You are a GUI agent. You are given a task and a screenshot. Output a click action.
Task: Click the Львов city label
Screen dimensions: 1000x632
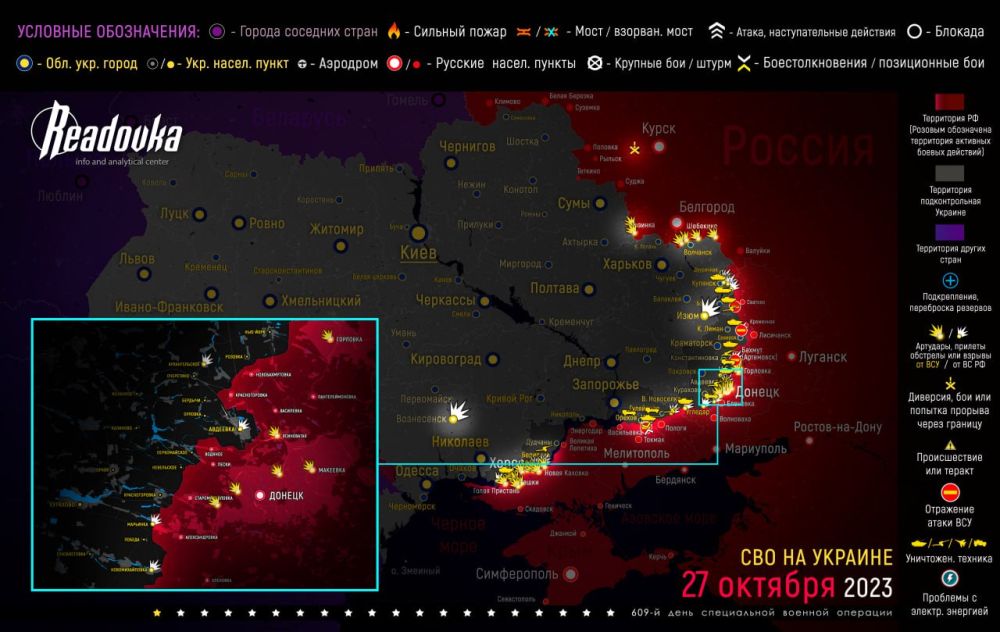[137, 258]
